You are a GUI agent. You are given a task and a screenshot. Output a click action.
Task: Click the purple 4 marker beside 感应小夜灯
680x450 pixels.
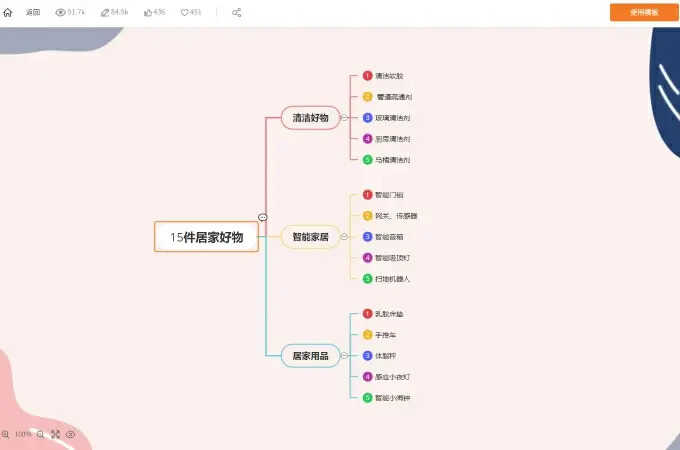367,377
